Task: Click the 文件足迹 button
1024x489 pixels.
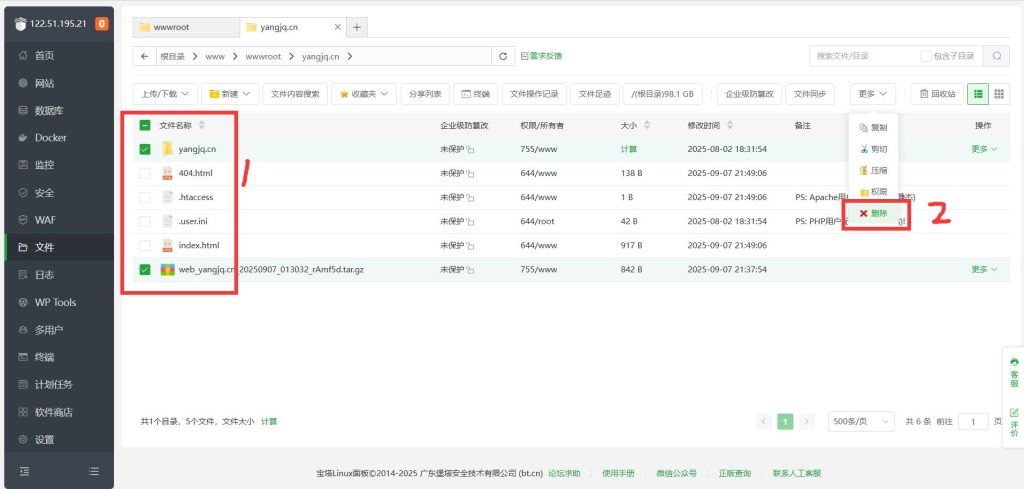Action: click(x=595, y=94)
